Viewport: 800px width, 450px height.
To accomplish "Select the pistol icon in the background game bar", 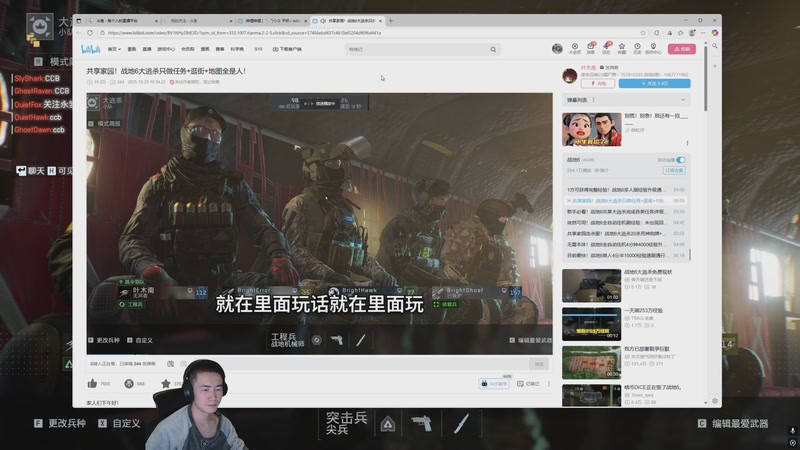I will pos(421,423).
